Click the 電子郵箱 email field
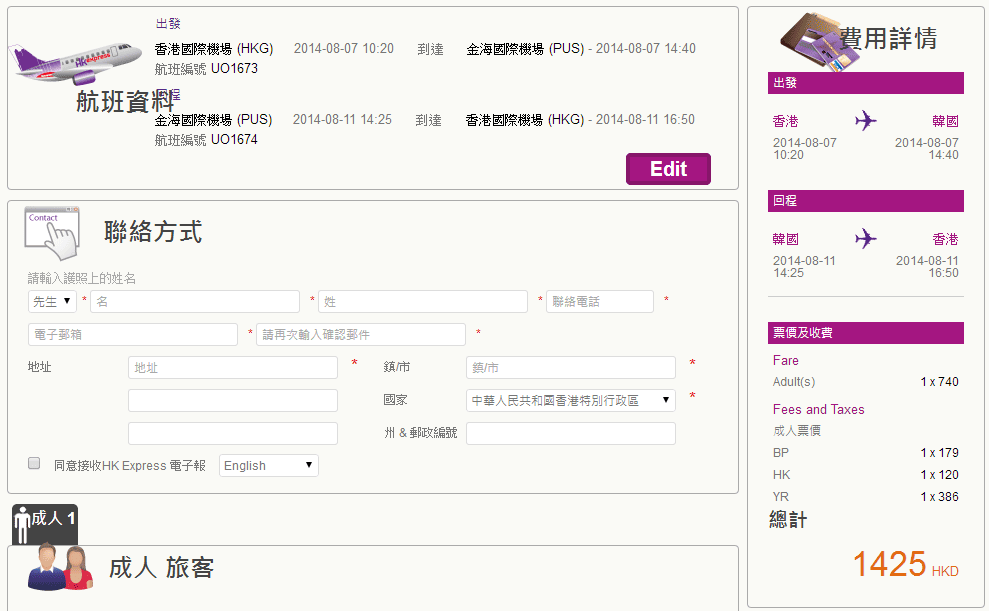 tap(133, 334)
